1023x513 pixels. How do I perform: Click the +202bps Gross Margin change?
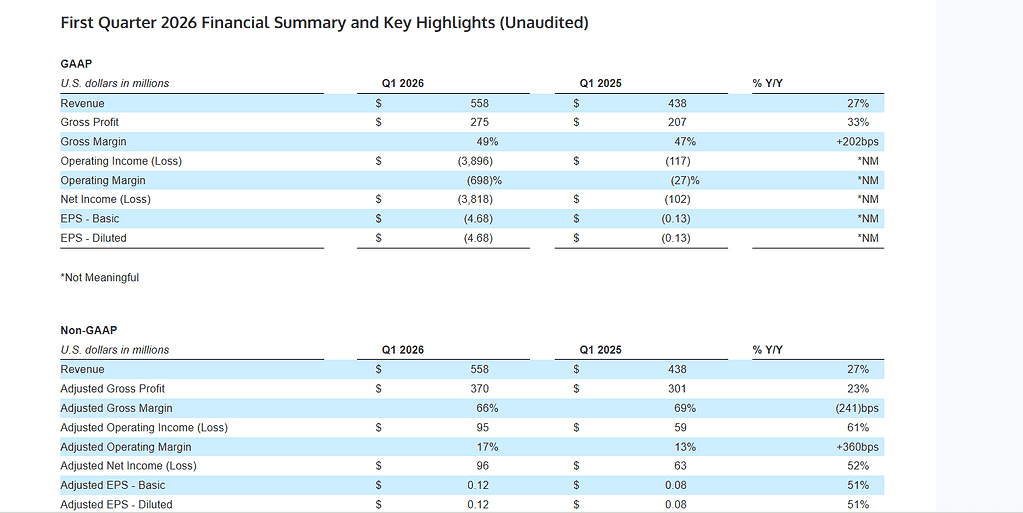tap(860, 142)
